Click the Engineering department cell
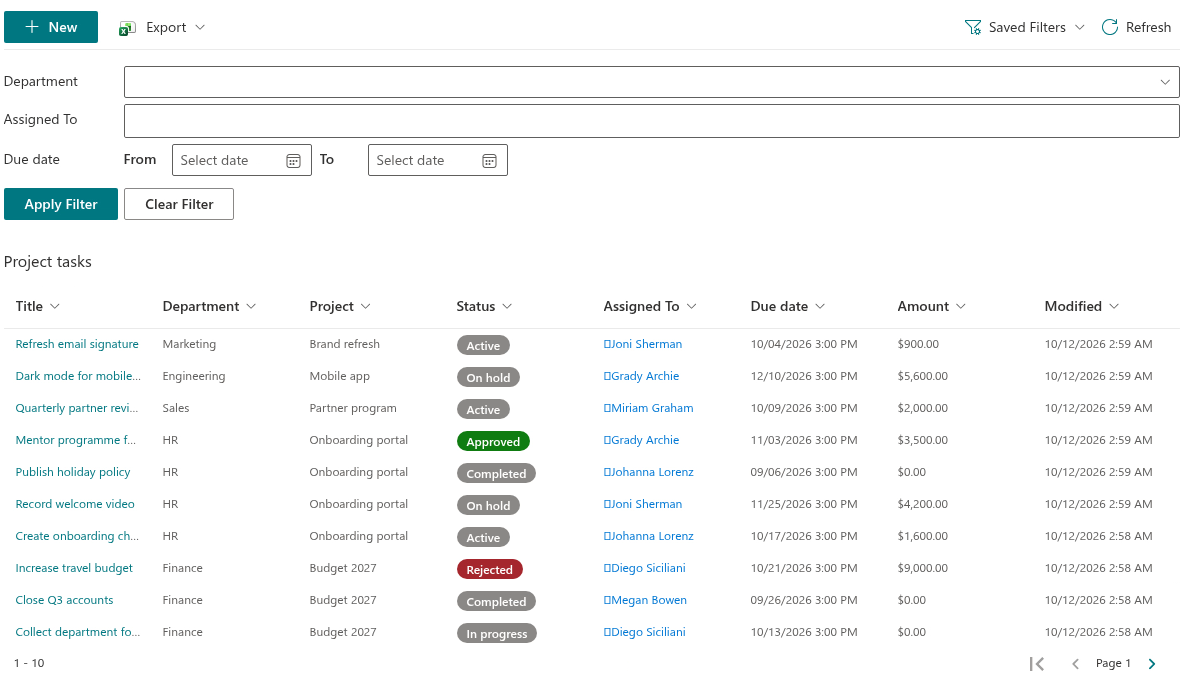 click(x=194, y=376)
